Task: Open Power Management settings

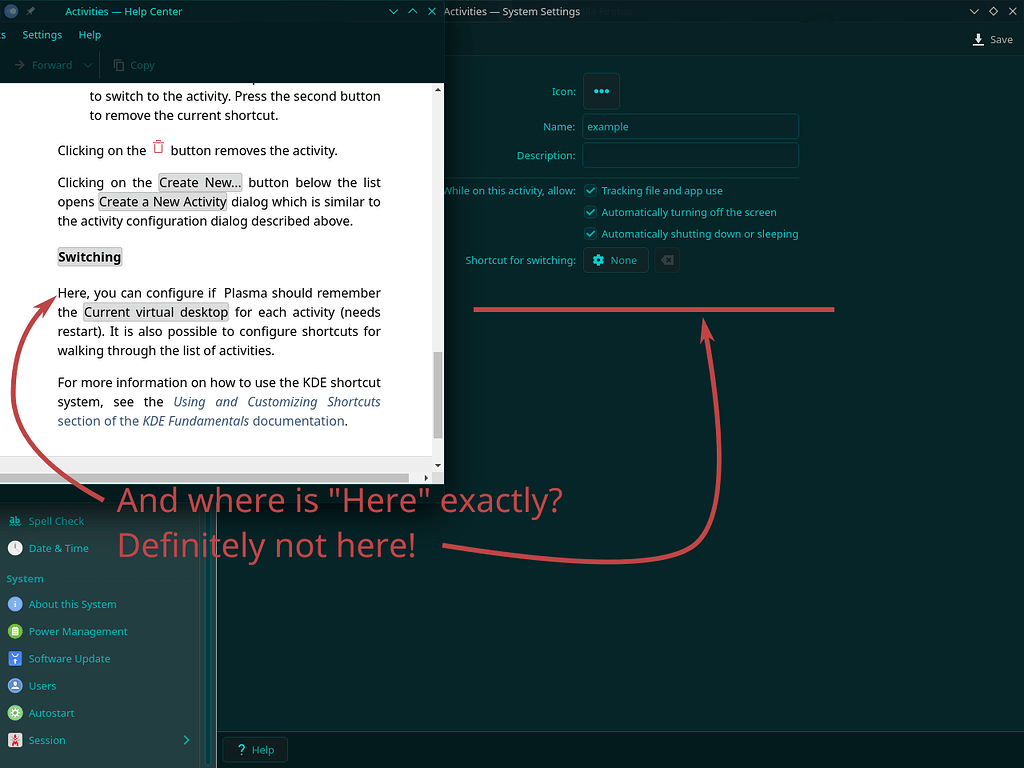Action: pos(76,631)
